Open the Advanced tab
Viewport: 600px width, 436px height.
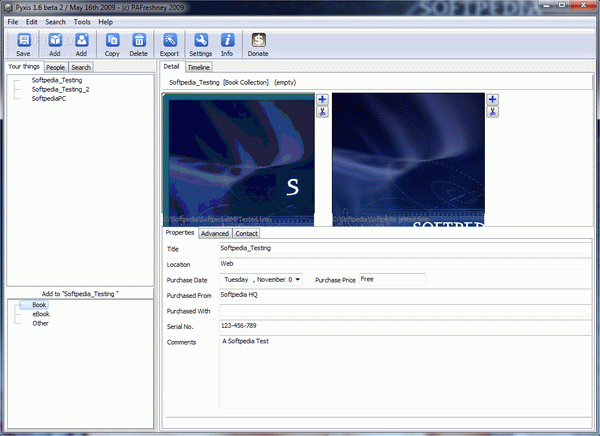215,234
